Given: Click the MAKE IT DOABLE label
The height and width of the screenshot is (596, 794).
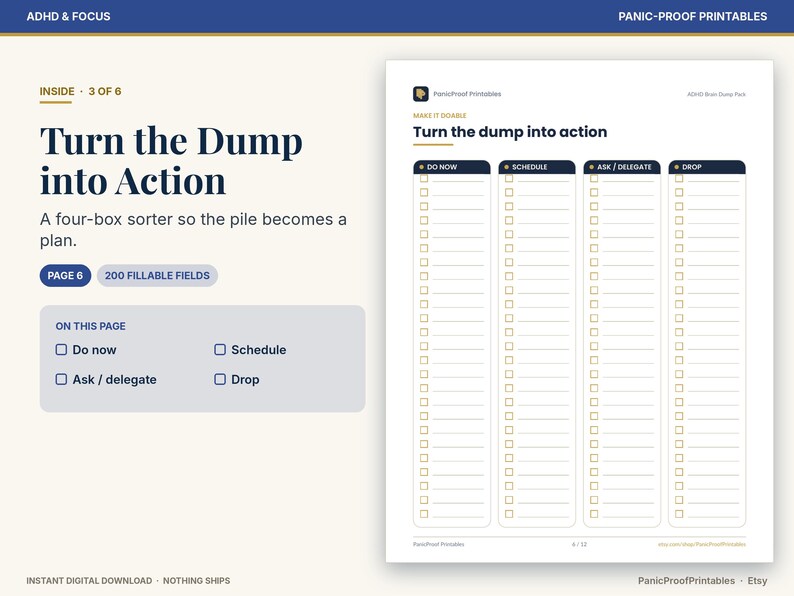Looking at the screenshot, I should pyautogui.click(x=440, y=115).
